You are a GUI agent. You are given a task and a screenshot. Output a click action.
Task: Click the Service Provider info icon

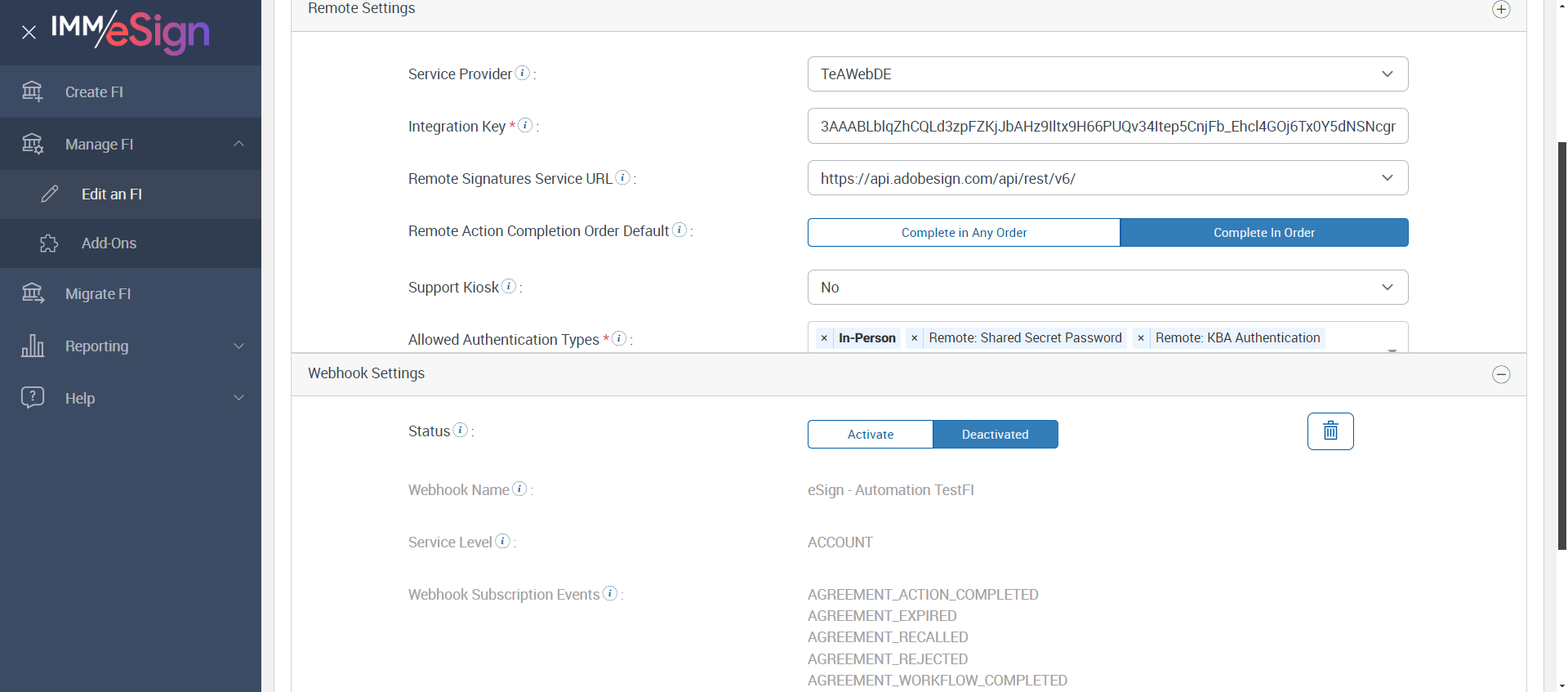523,73
